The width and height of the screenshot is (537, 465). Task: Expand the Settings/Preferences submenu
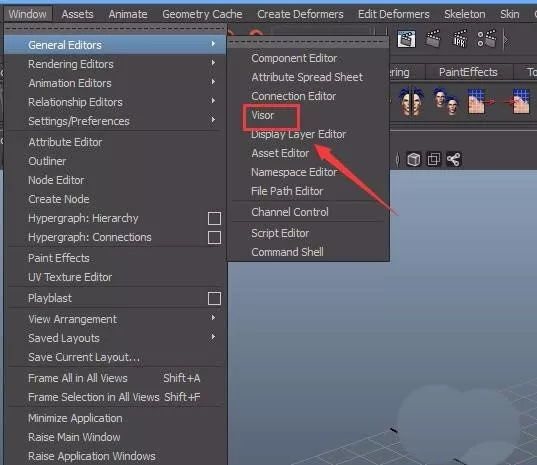[x=115, y=121]
